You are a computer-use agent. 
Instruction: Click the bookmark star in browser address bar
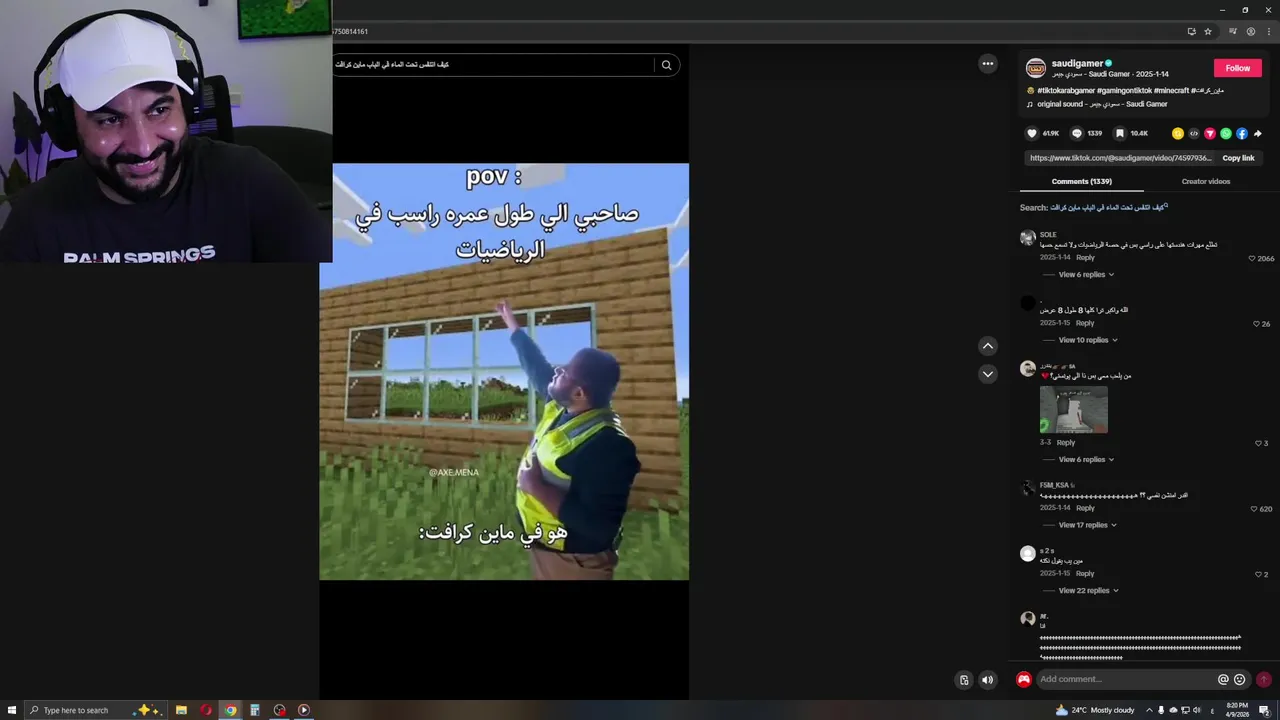coord(1208,31)
